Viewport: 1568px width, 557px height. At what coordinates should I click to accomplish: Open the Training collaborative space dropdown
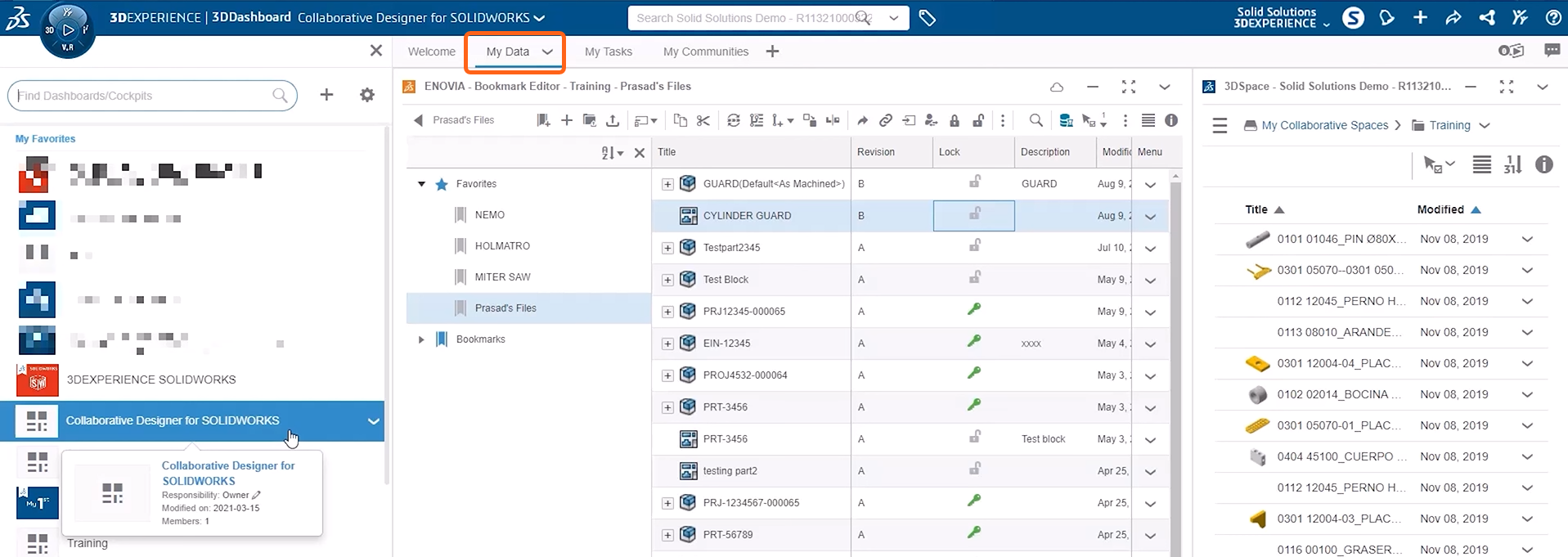[1485, 125]
